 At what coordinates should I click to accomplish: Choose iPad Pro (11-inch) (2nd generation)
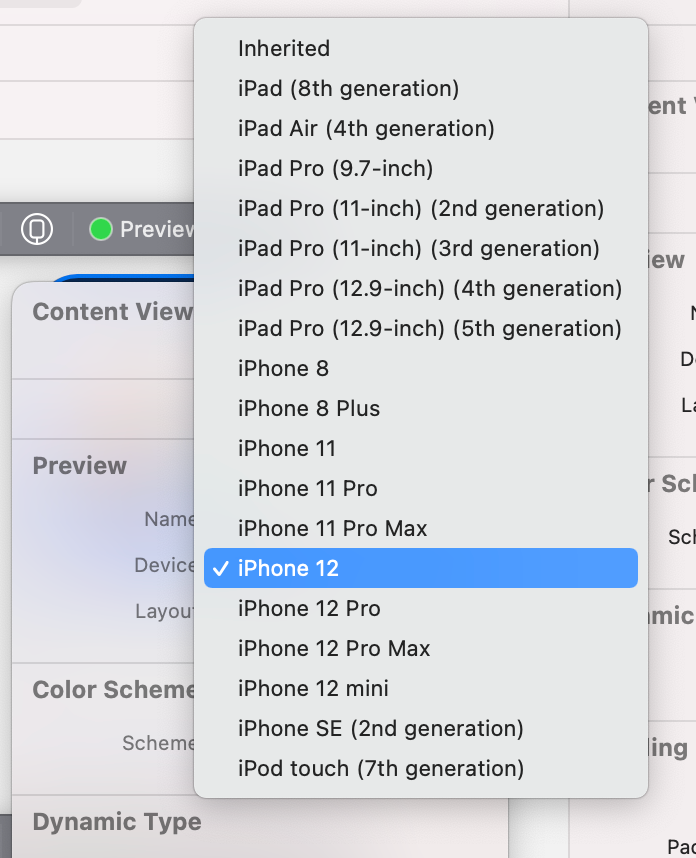[421, 208]
